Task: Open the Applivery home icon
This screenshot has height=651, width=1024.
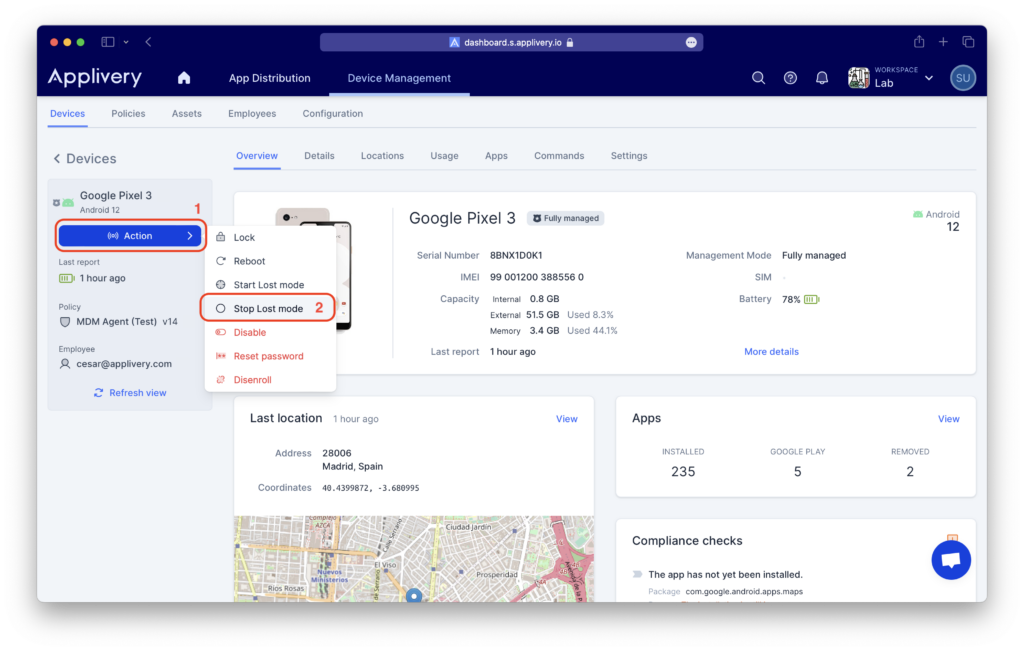Action: [184, 78]
